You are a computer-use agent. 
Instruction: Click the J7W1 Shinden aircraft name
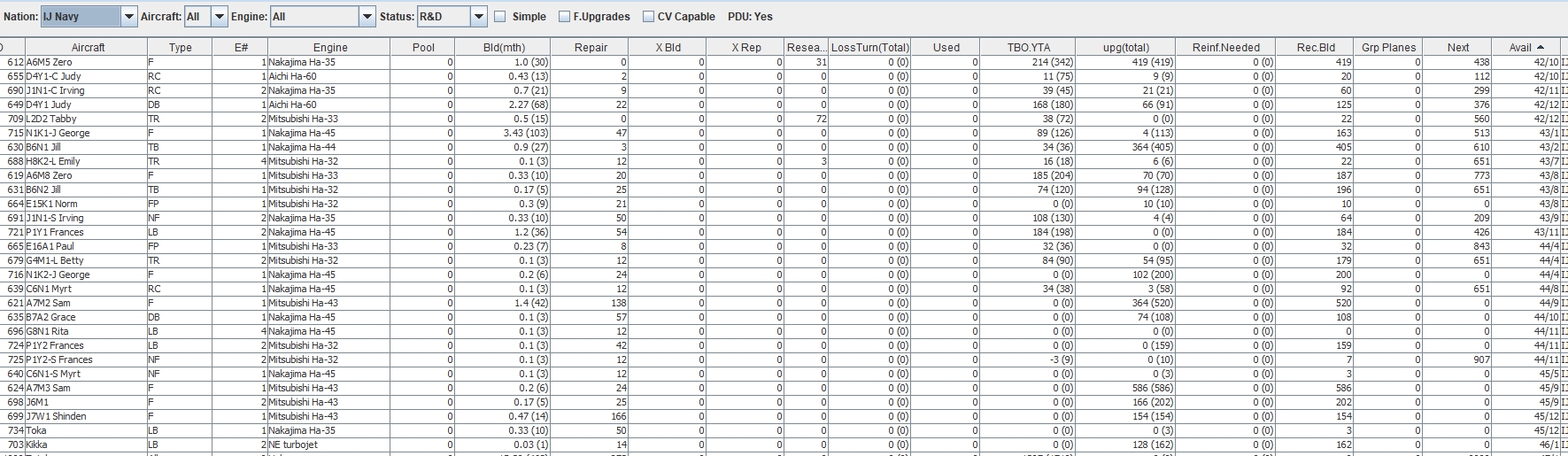[x=57, y=416]
